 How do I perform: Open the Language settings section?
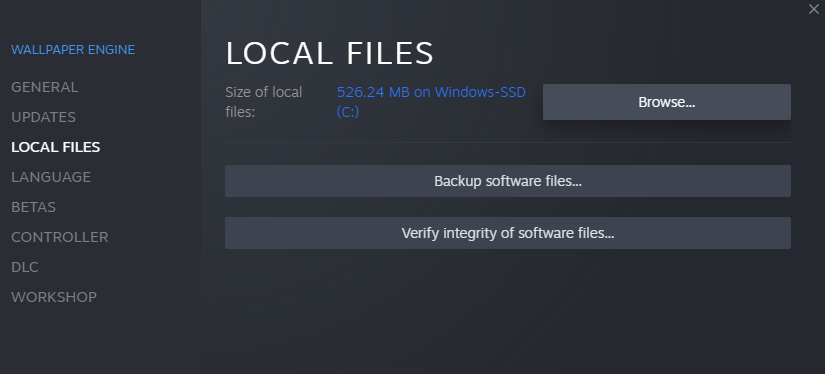[x=51, y=177]
